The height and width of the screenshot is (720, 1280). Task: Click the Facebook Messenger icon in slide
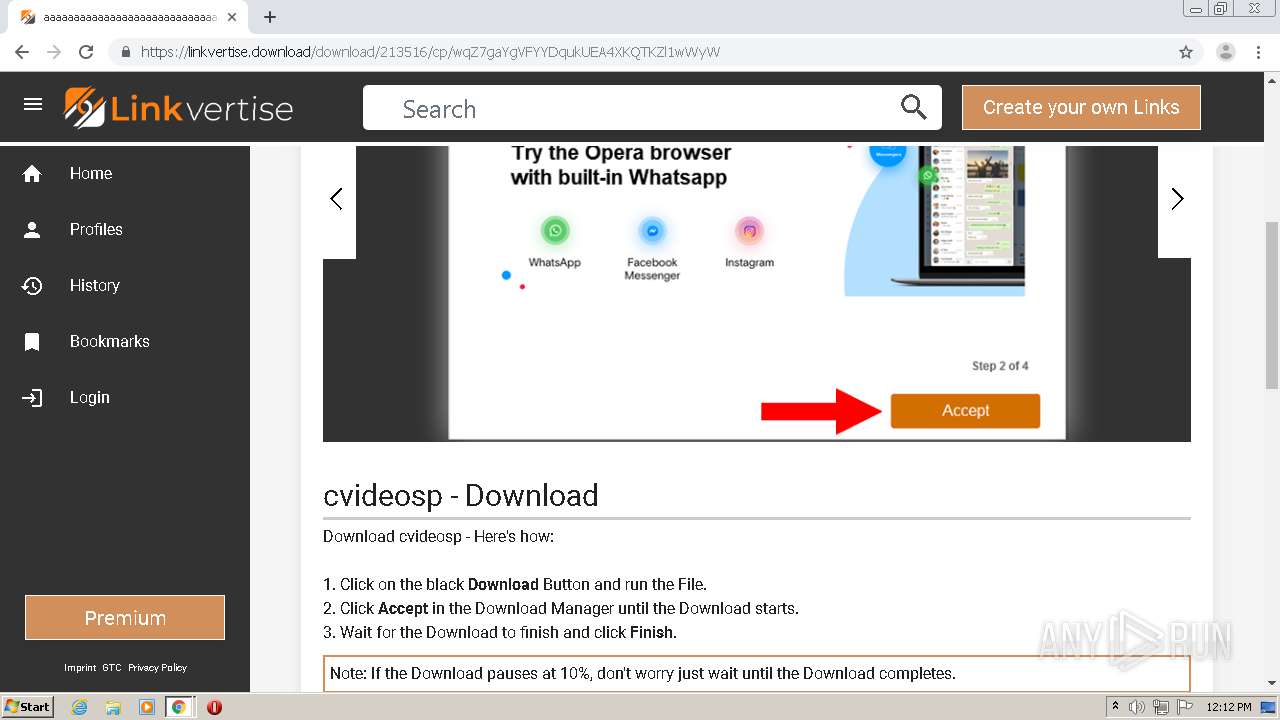tap(652, 231)
